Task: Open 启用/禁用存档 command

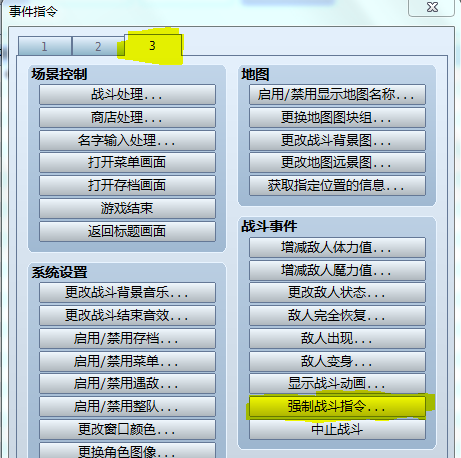Action: tap(127, 338)
